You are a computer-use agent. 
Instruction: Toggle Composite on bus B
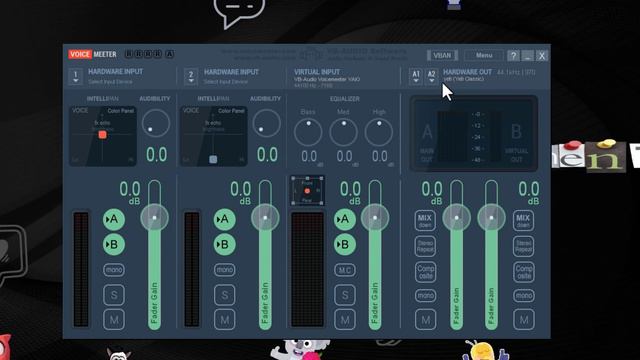(523, 272)
